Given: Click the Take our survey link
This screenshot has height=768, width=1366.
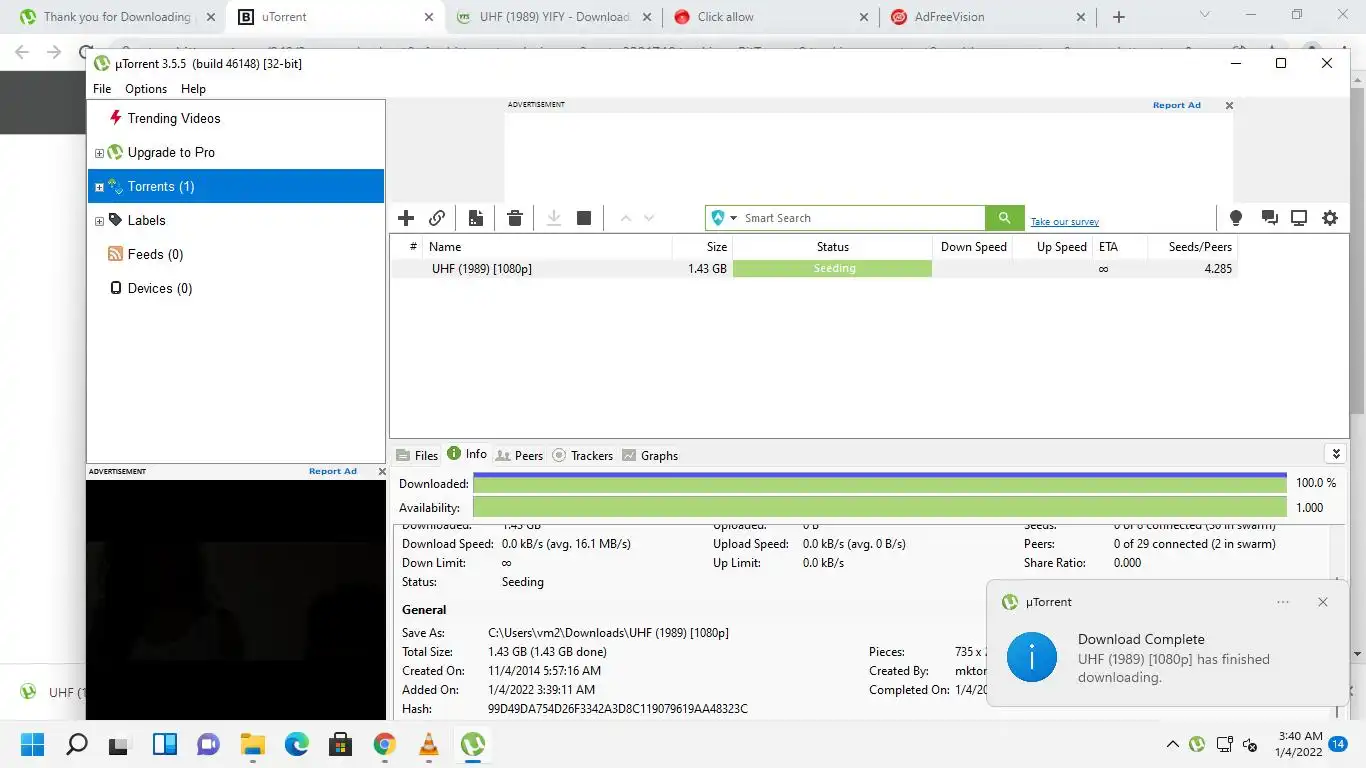Looking at the screenshot, I should (1065, 222).
